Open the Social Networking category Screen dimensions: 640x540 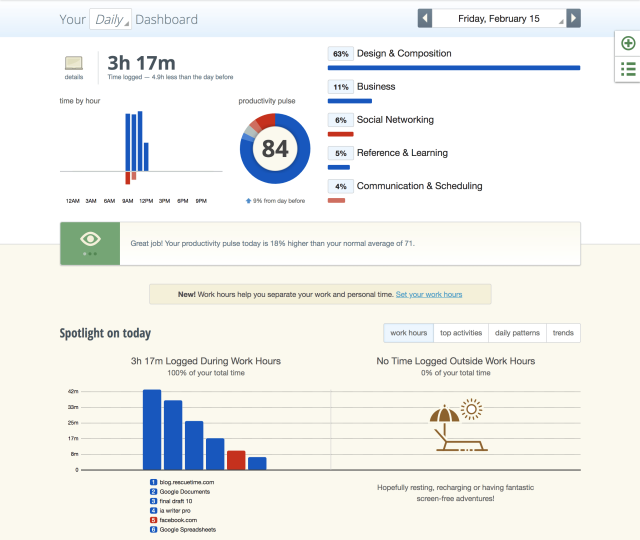tap(395, 120)
